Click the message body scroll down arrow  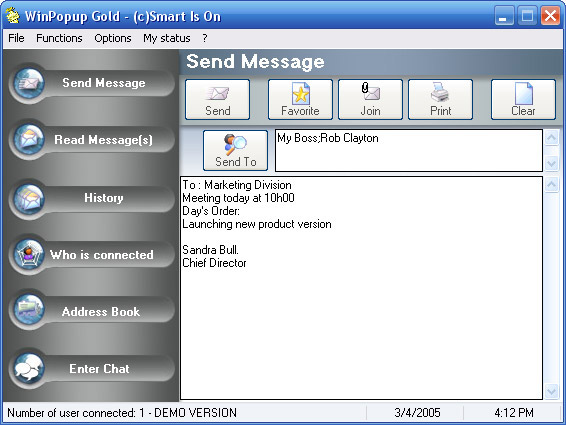pyautogui.click(x=552, y=391)
